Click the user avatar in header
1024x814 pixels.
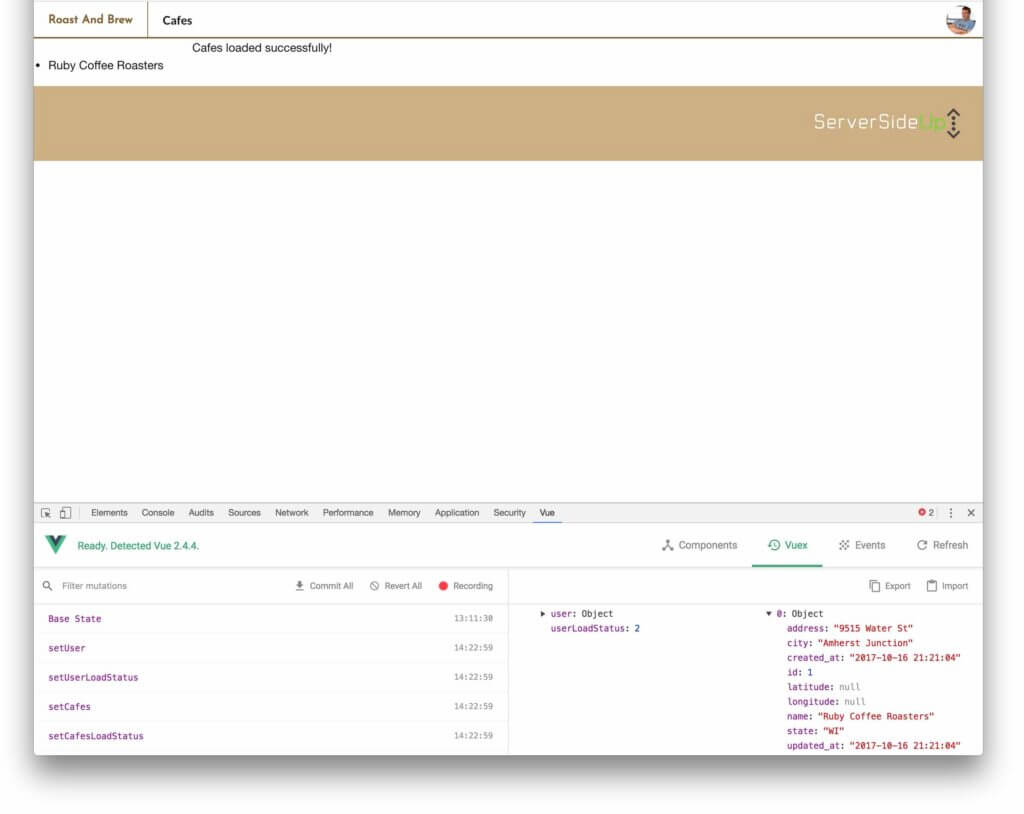[x=961, y=20]
